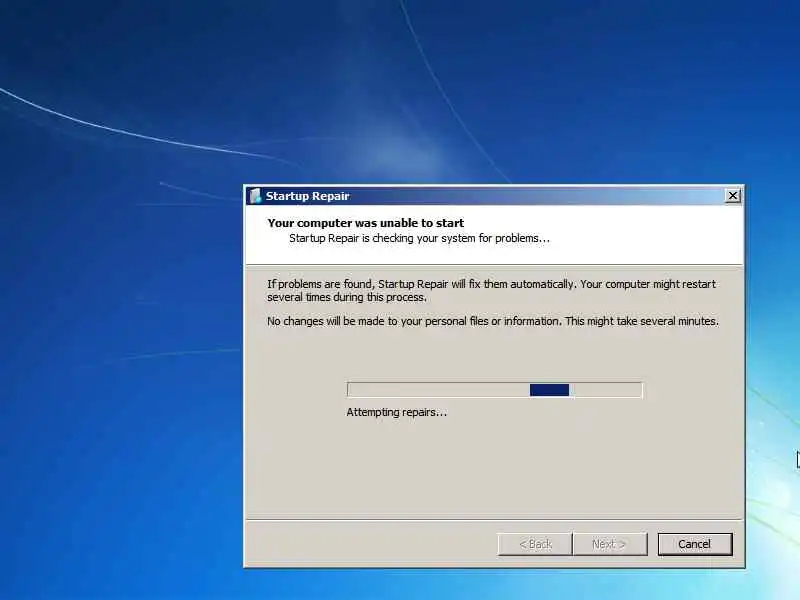Close the Startup Repair dialog
The image size is (800, 600).
[733, 195]
